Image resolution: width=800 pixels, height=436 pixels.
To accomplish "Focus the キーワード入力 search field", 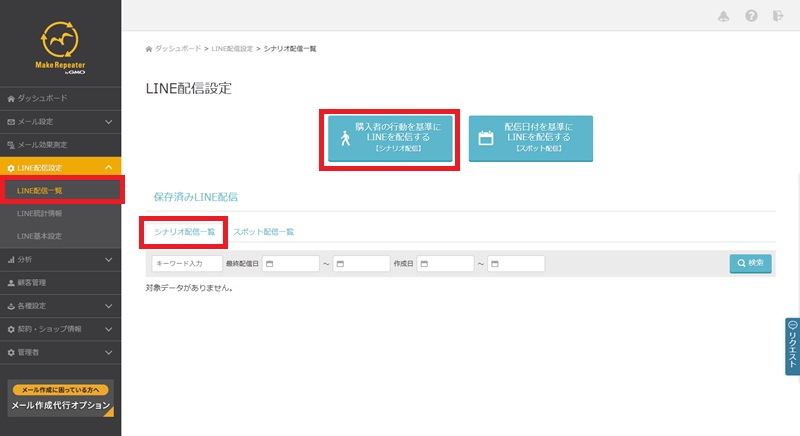I will 187,264.
